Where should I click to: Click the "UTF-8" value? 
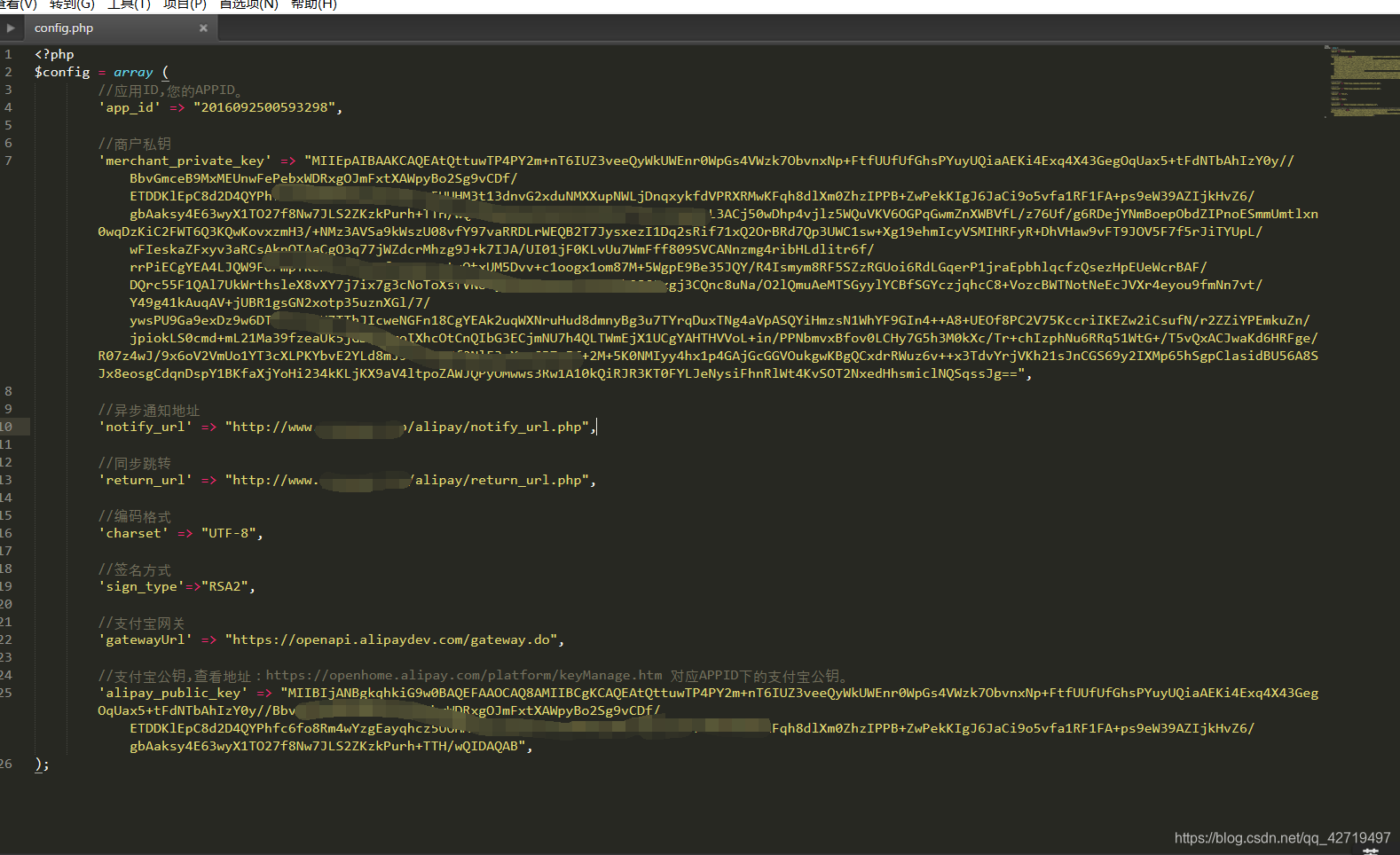229,533
